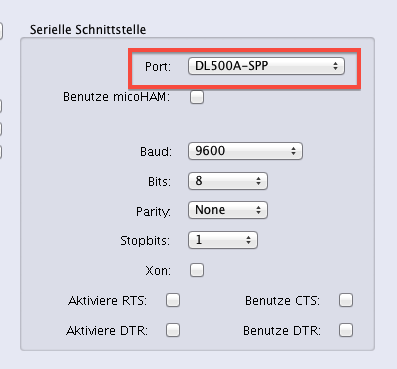This screenshot has width=397, height=369.
Task: Check the Aktiviere RTS checkbox
Action: (173, 300)
